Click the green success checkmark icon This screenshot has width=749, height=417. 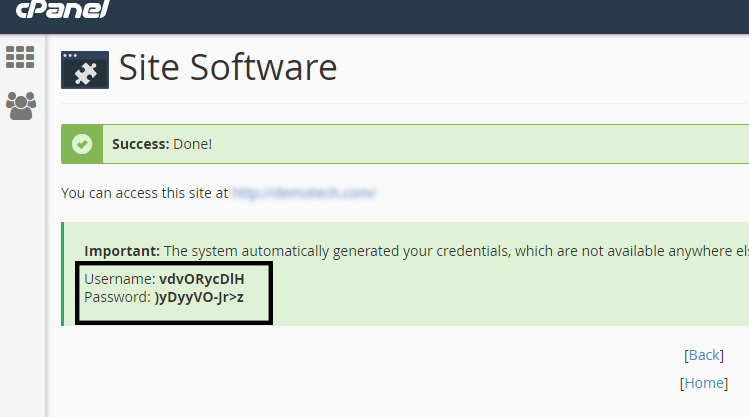pos(81,144)
